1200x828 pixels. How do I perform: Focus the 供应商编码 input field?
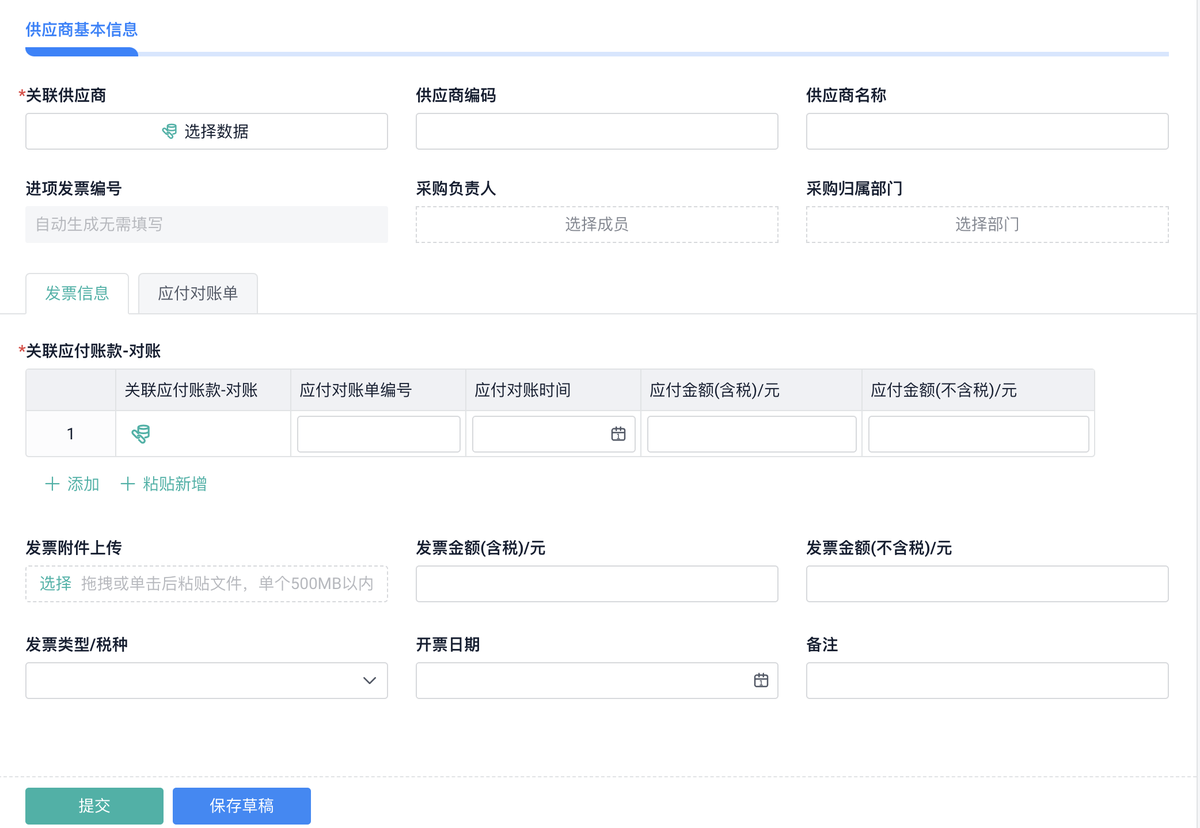(x=597, y=131)
